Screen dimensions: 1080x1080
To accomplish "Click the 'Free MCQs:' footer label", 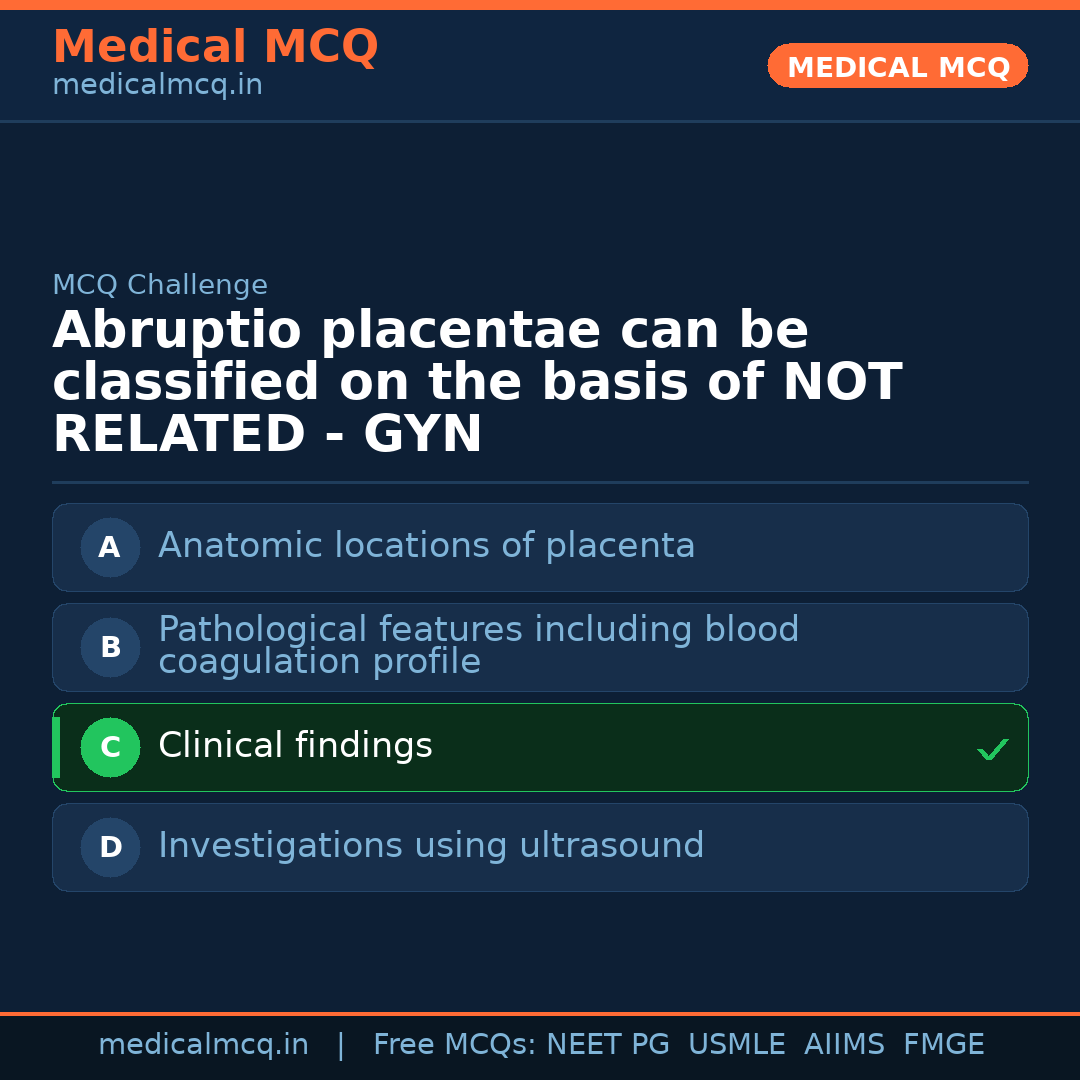I will coord(455,1045).
